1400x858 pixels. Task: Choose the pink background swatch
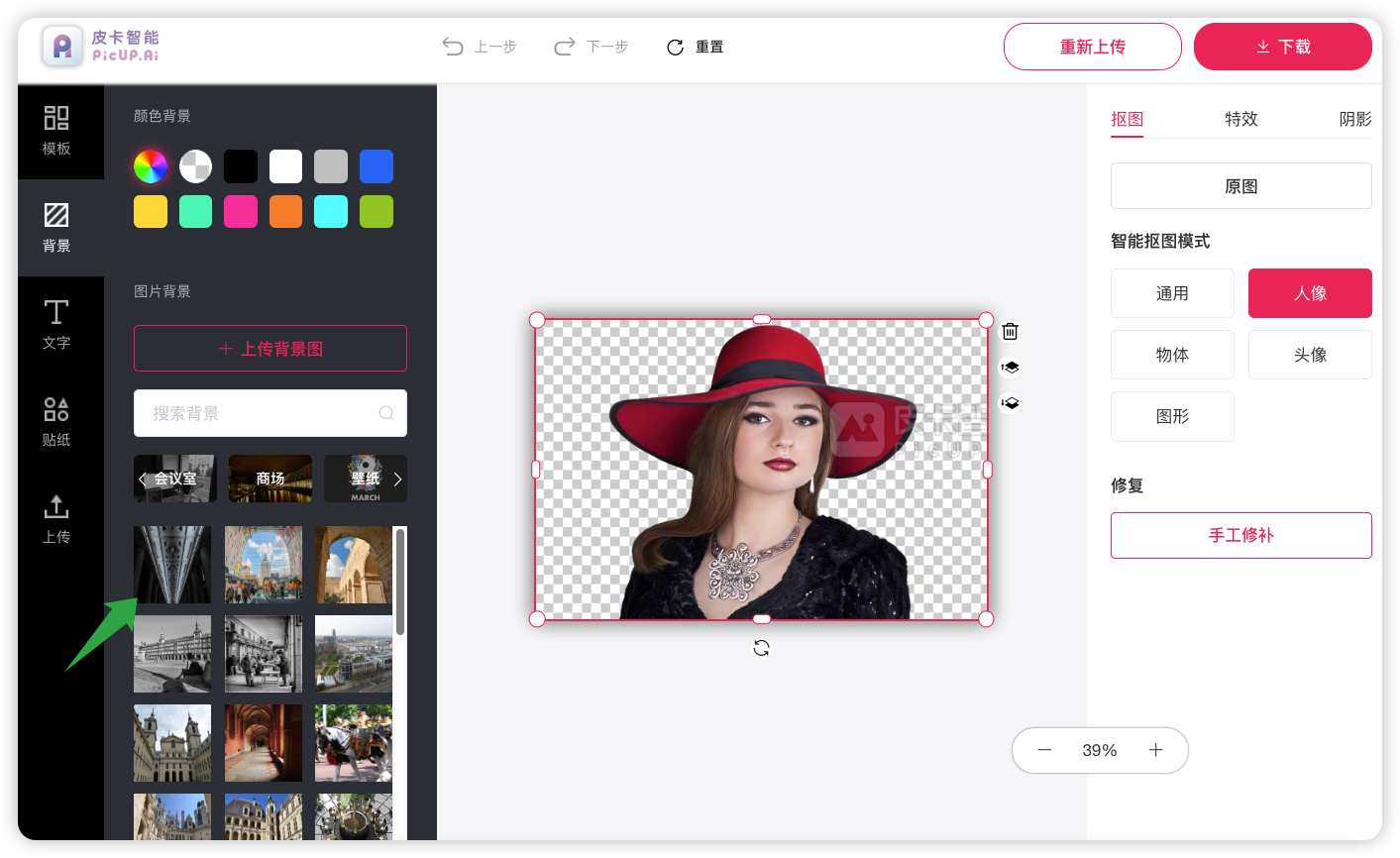tap(241, 211)
